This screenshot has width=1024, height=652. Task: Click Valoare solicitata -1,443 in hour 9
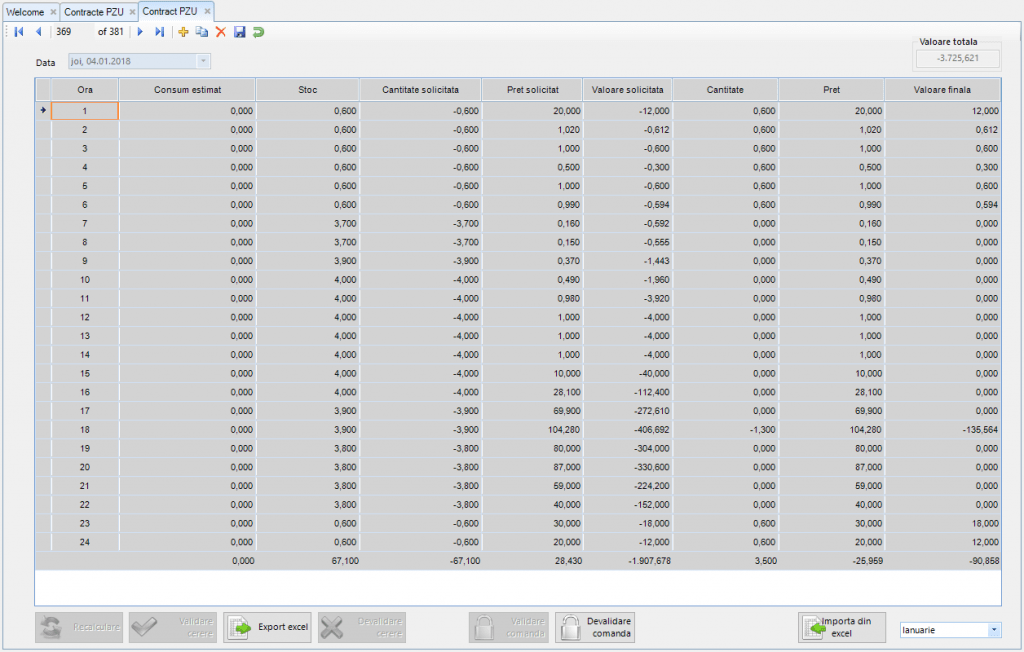[628, 261]
